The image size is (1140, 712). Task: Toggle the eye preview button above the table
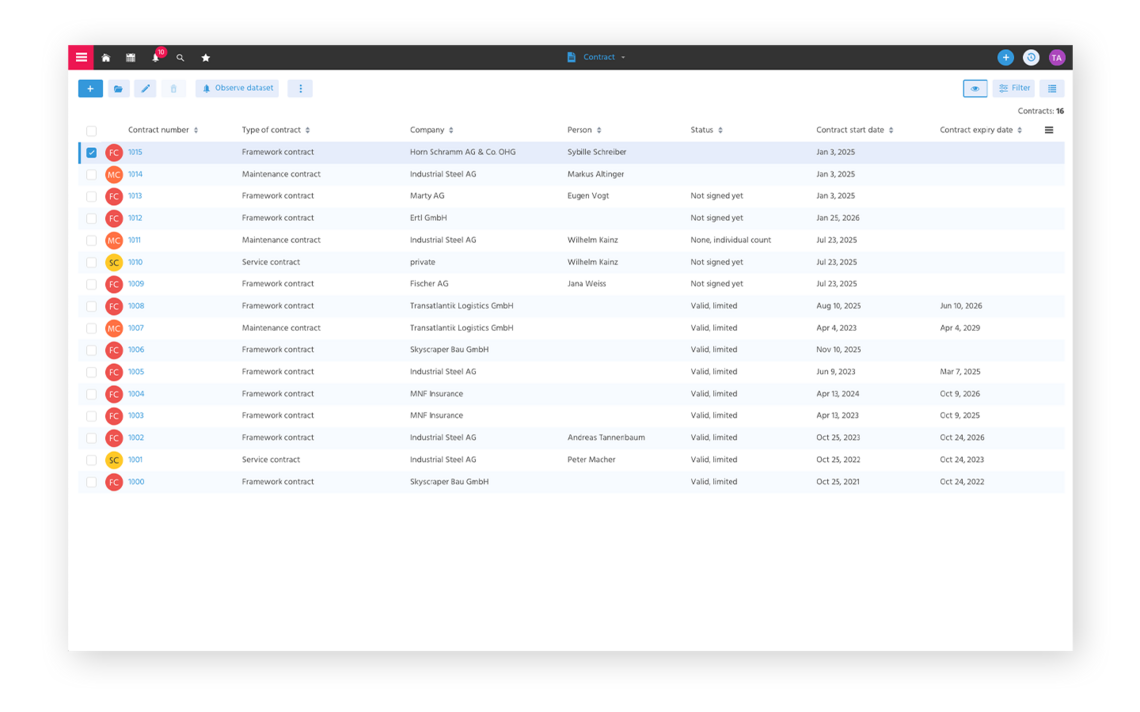click(x=974, y=88)
